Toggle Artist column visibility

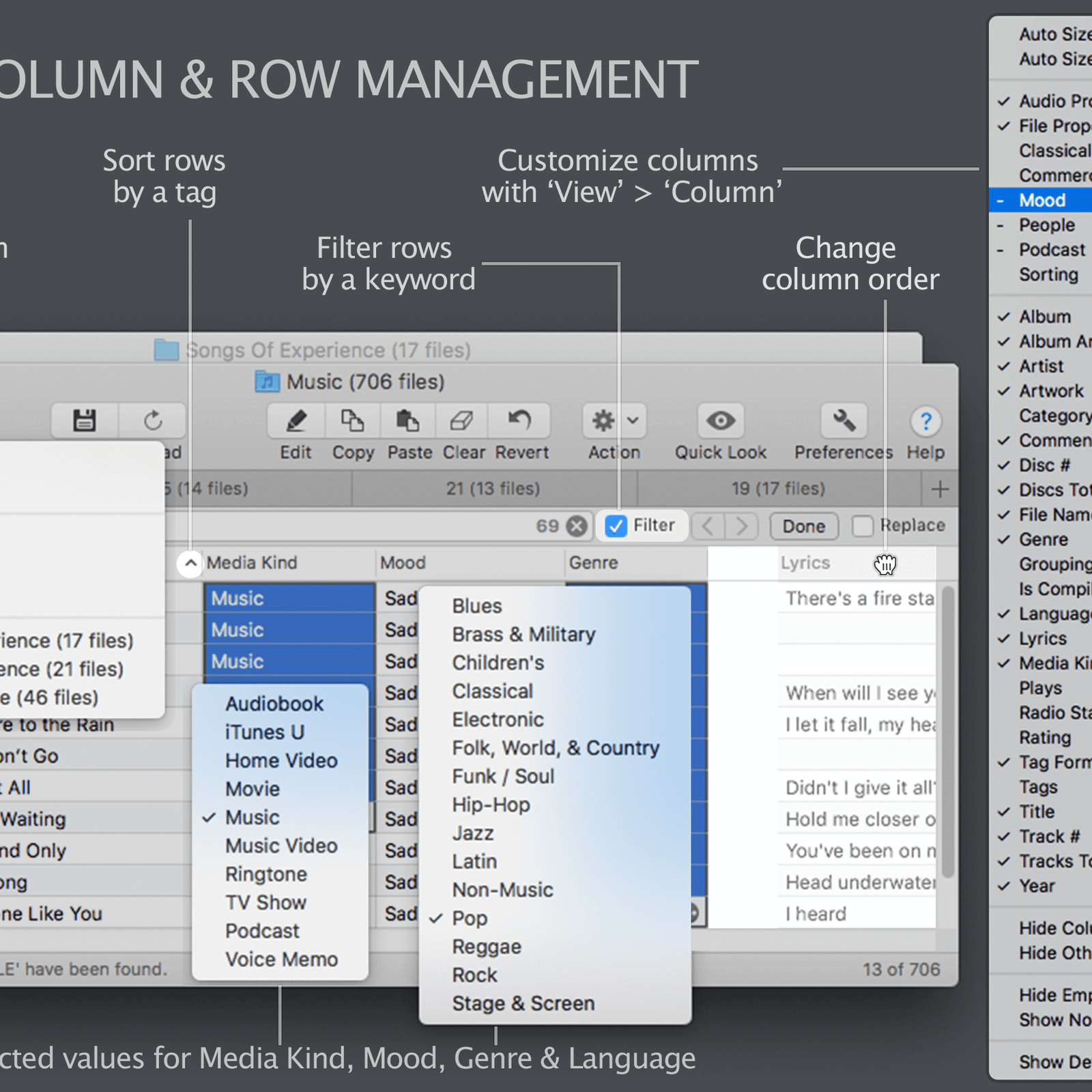click(x=1041, y=367)
